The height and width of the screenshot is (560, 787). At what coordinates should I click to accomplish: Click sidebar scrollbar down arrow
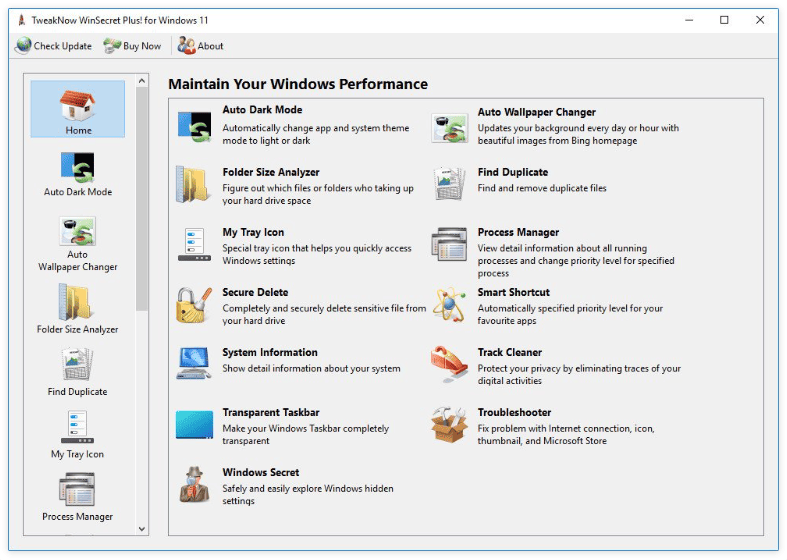pyautogui.click(x=142, y=529)
